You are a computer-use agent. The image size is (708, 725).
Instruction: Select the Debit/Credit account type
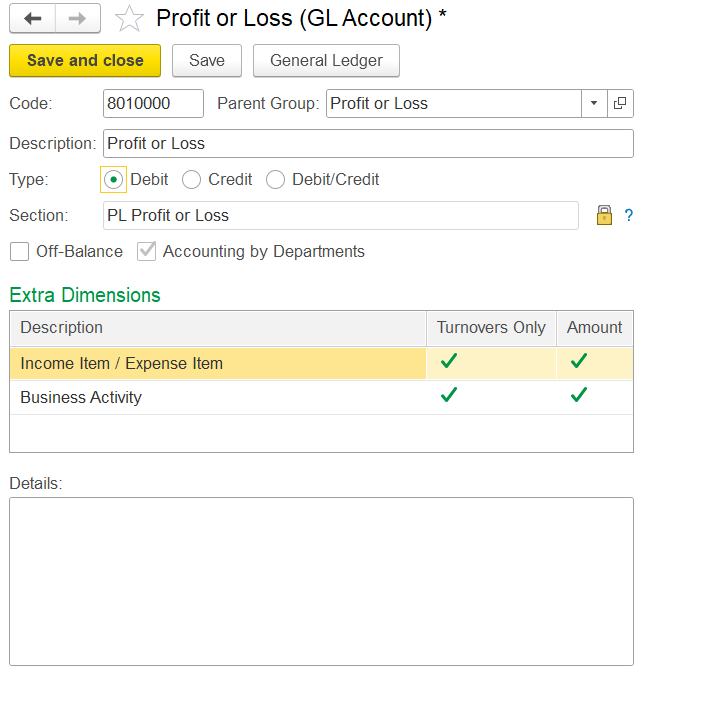275,179
